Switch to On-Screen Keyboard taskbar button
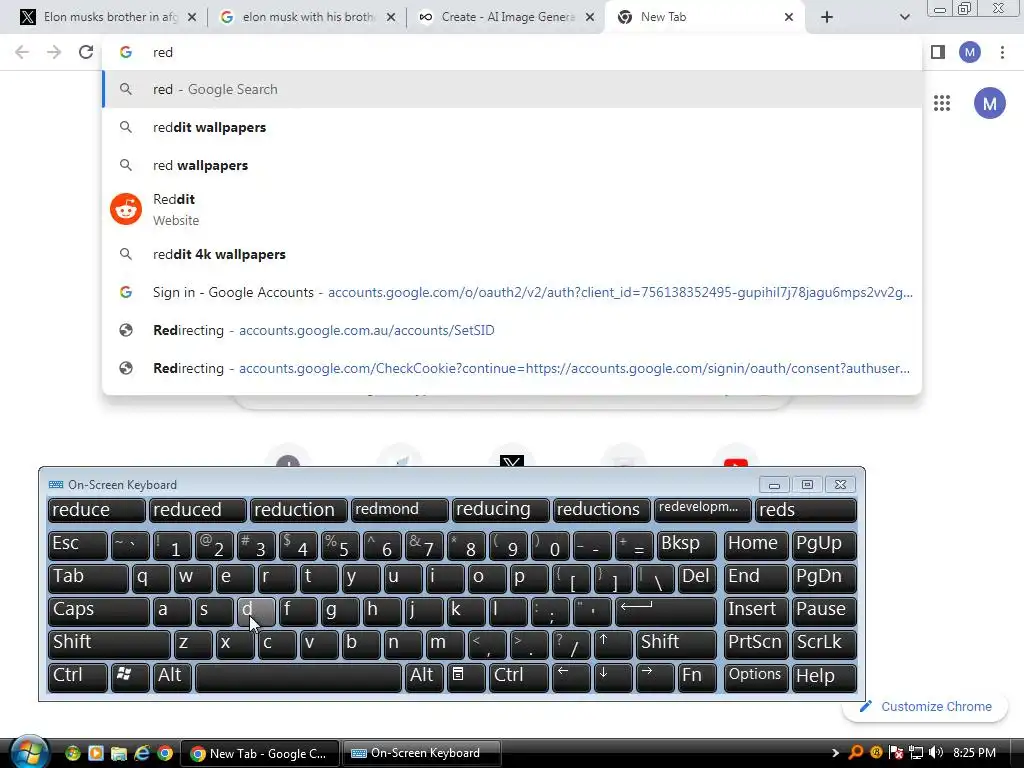The height and width of the screenshot is (768, 1024). 423,753
